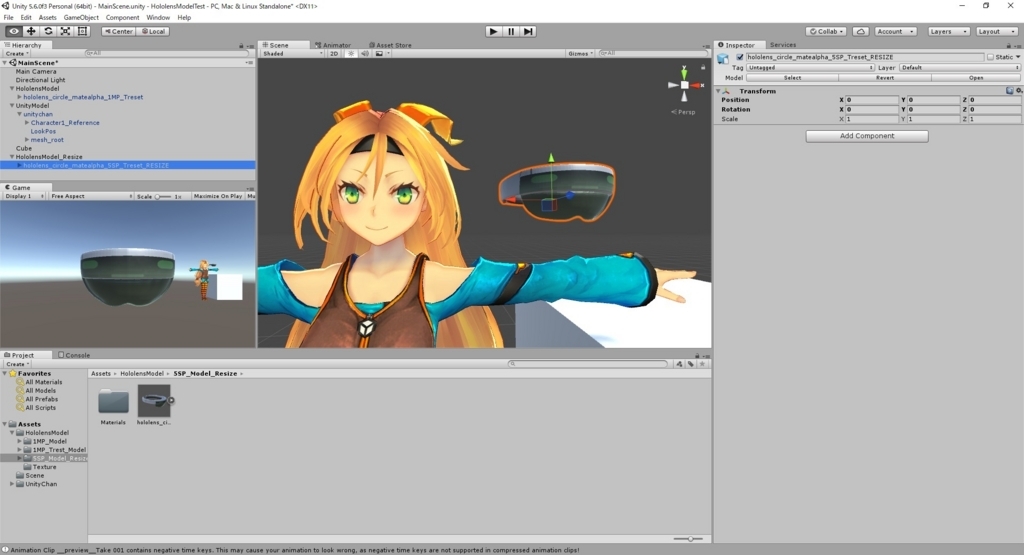Search by type in Project panel
Viewport: 1024px width, 555px height.
point(680,364)
